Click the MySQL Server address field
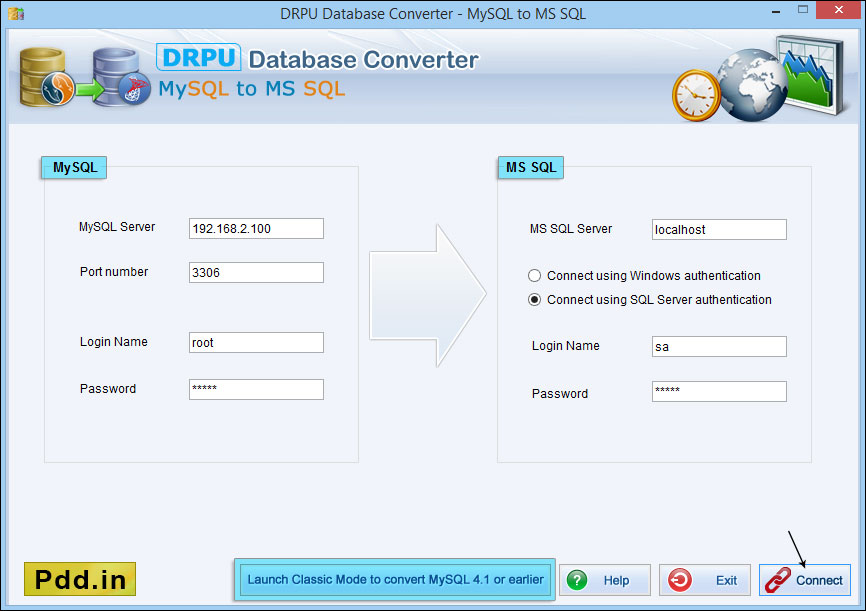Screen dimensions: 866x611 point(256,228)
